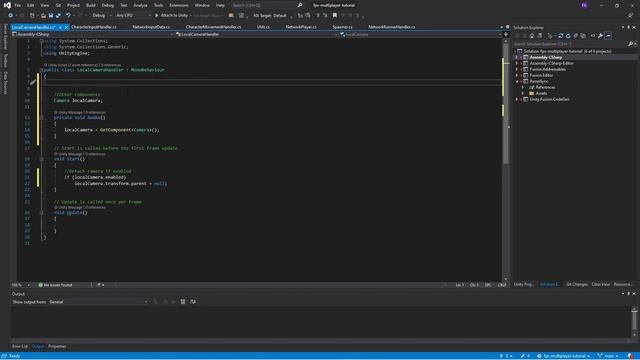Open the Edit menu
640x360 pixels.
[31, 5]
